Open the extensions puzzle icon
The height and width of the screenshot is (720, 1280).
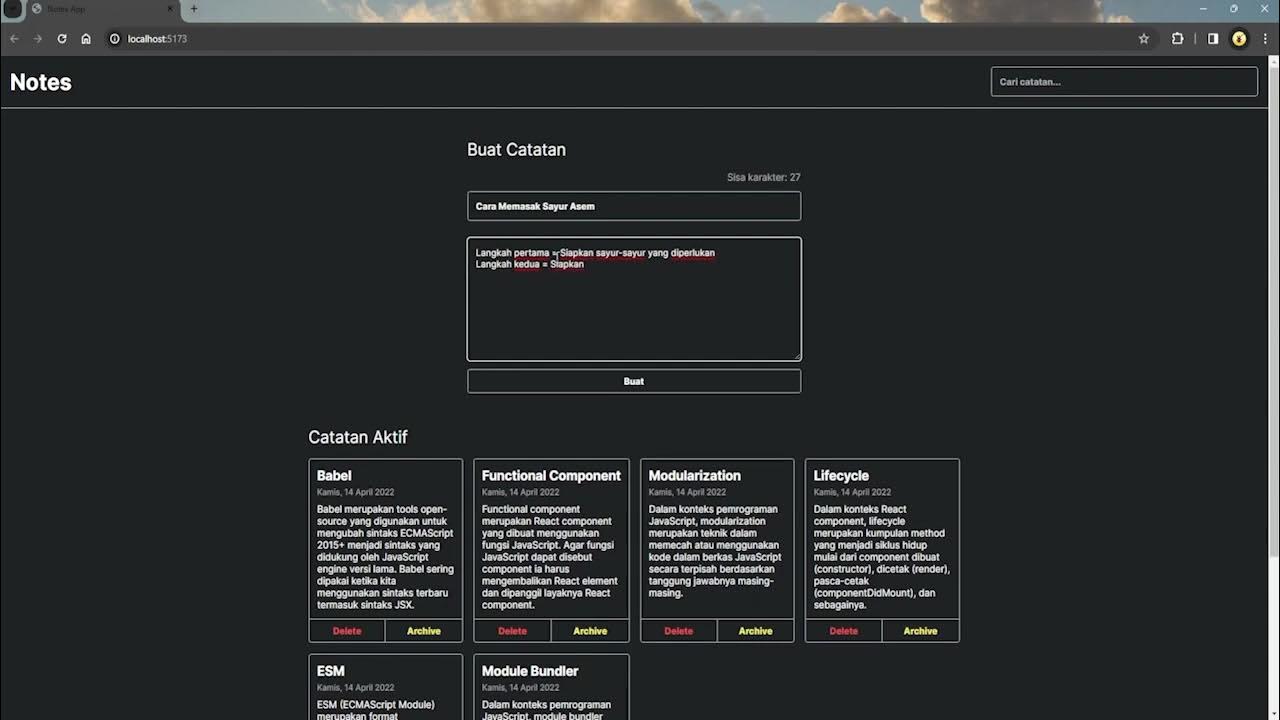[x=1177, y=39]
